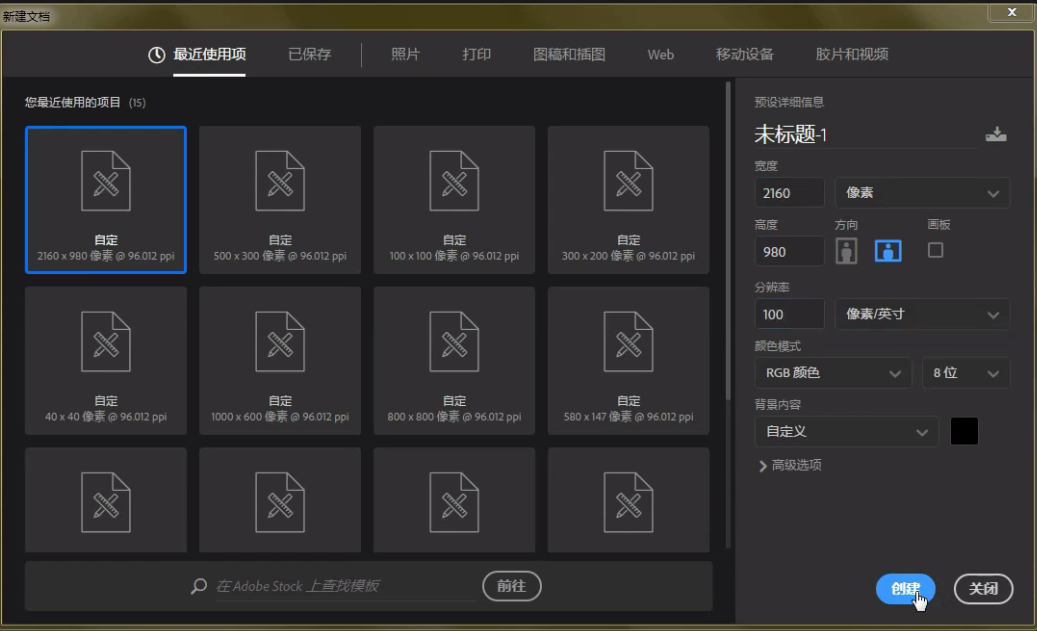Click the 前往 button
The image size is (1037, 631).
point(512,586)
